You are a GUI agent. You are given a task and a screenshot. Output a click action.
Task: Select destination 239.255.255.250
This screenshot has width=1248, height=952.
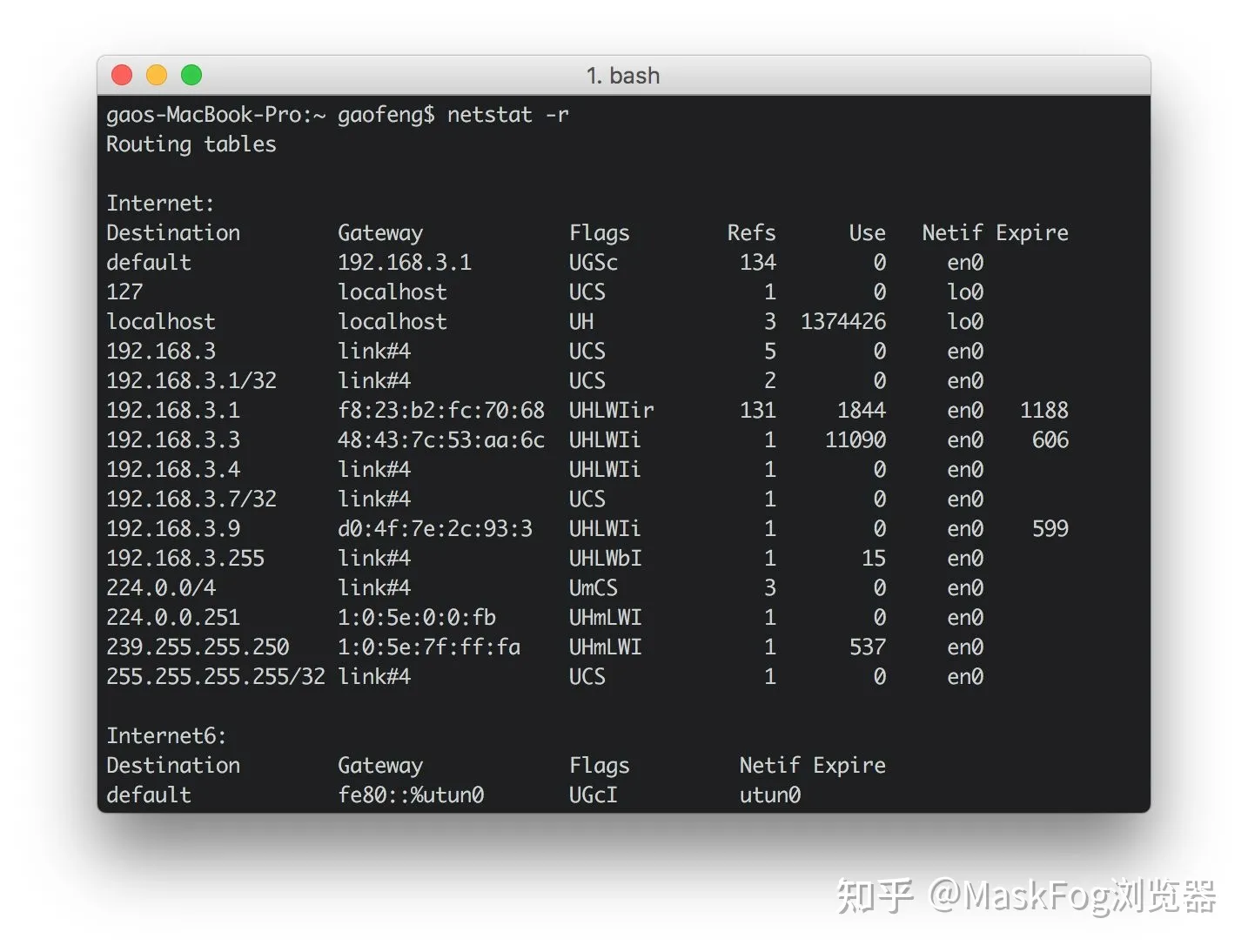198,647
